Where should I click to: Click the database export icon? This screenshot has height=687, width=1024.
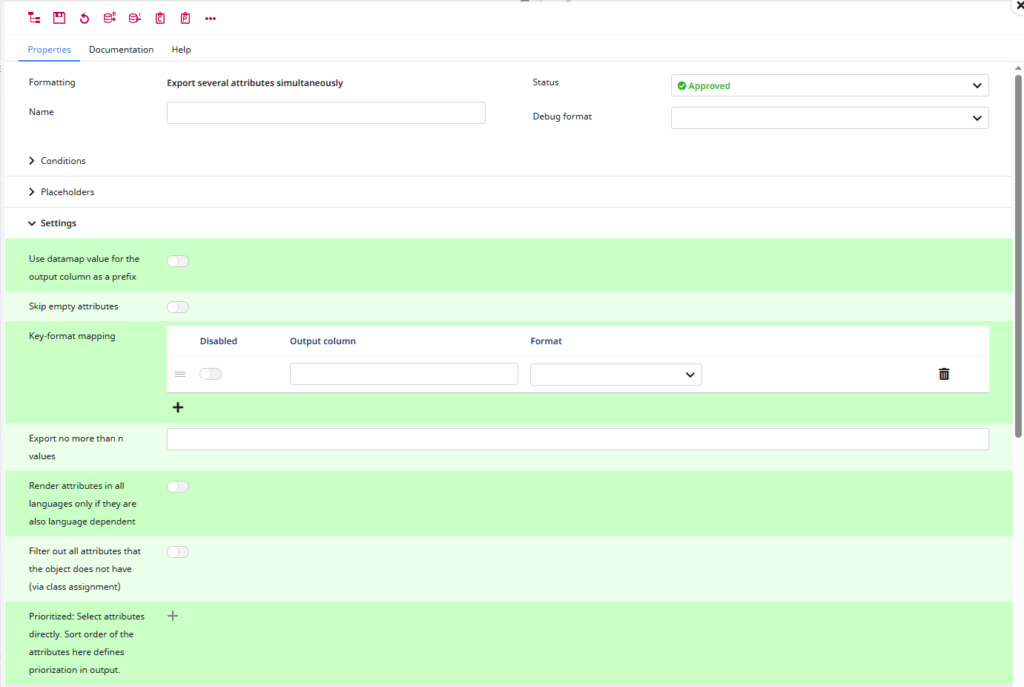click(x=111, y=17)
